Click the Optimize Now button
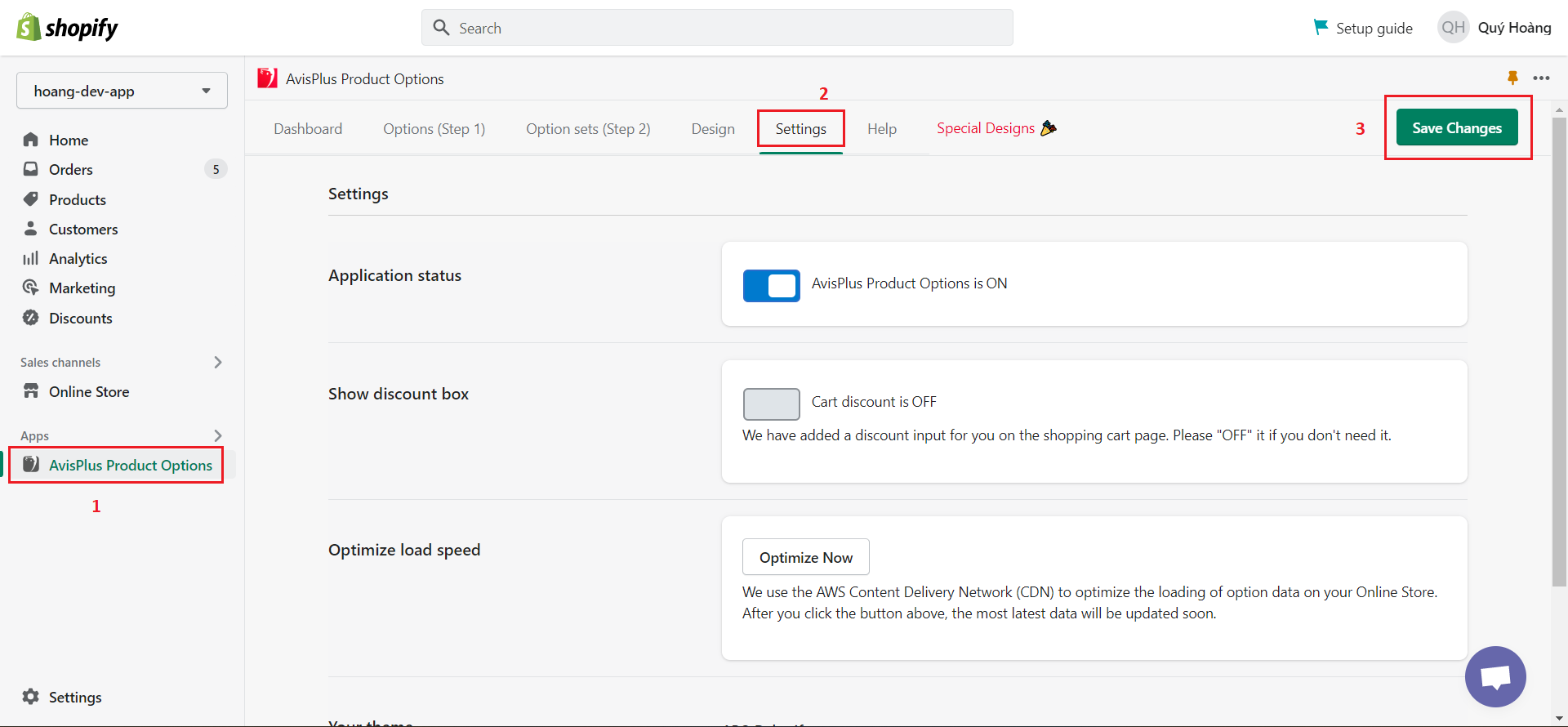 pos(805,557)
